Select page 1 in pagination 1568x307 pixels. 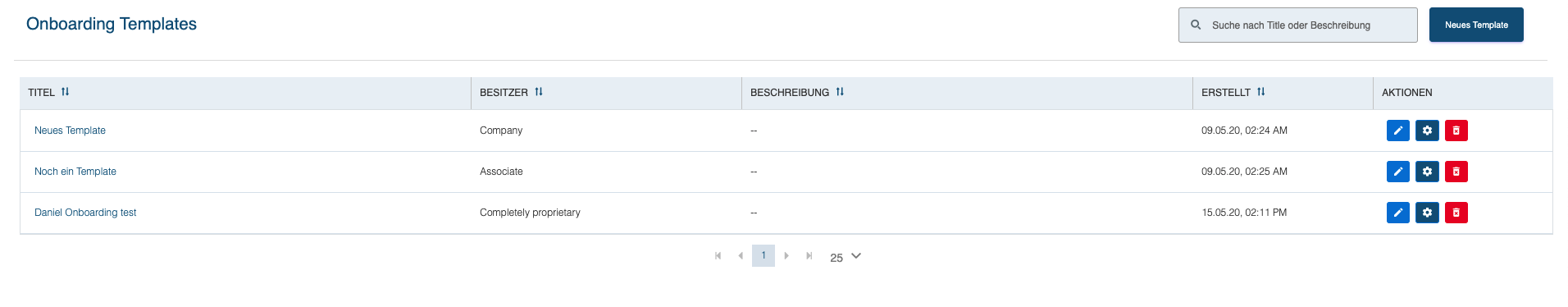pyautogui.click(x=763, y=255)
